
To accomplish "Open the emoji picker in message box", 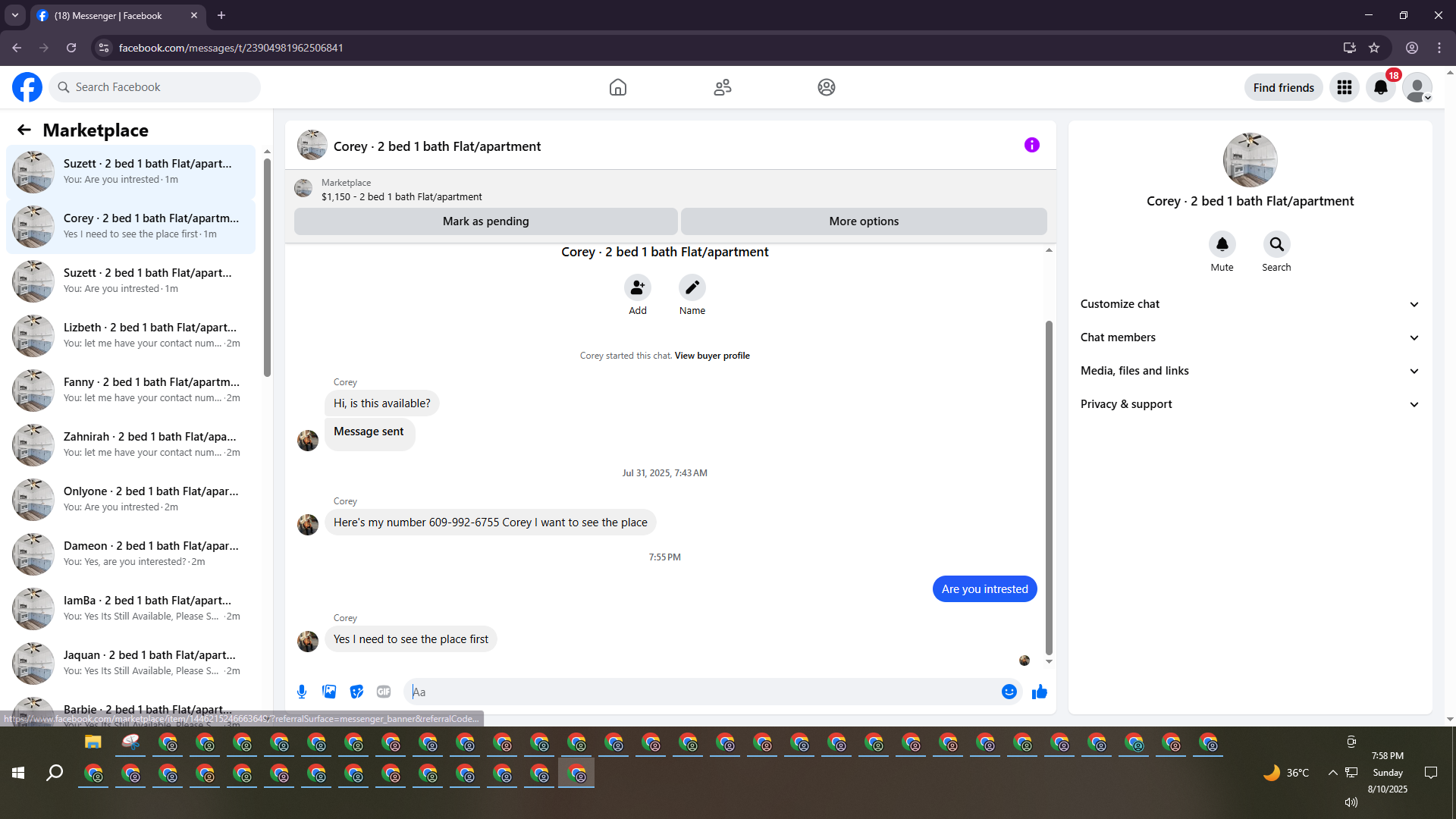I will (x=1009, y=692).
